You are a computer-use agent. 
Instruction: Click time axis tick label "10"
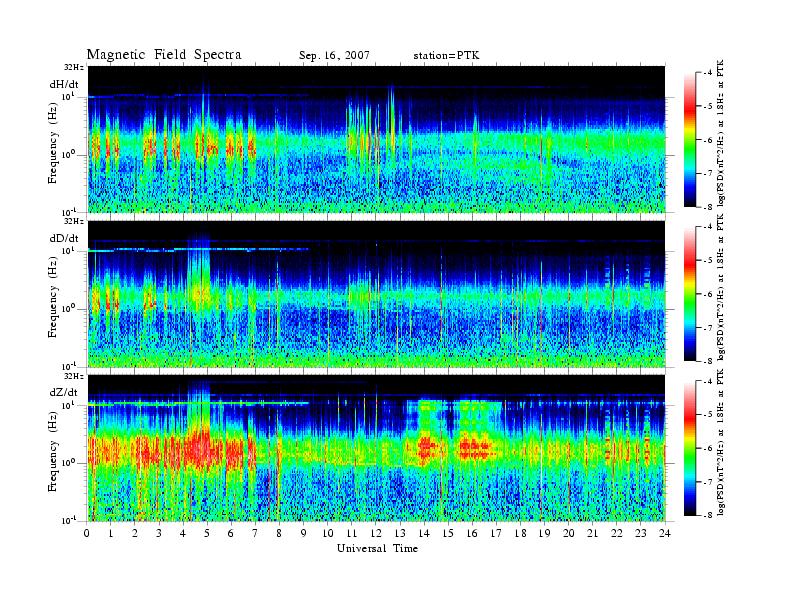(328, 533)
